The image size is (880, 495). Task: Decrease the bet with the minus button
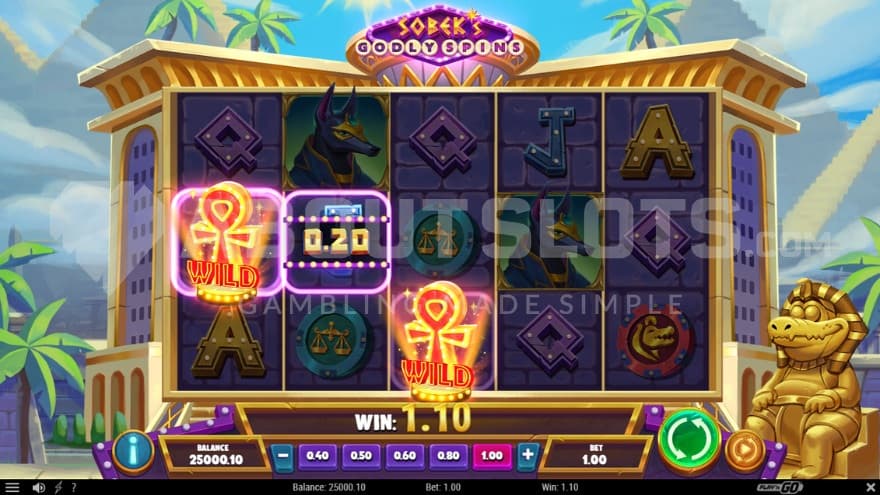pos(283,455)
